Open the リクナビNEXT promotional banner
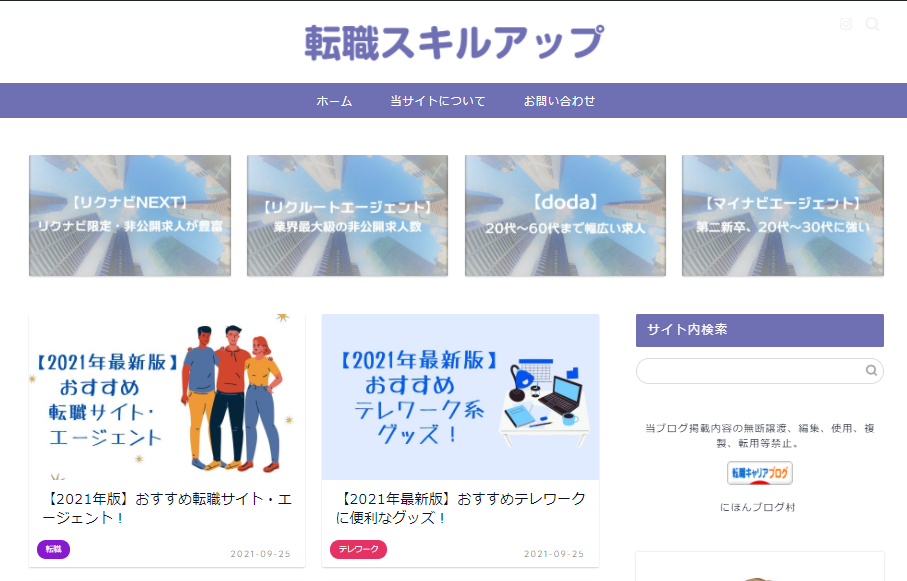907x581 pixels. (x=129, y=215)
